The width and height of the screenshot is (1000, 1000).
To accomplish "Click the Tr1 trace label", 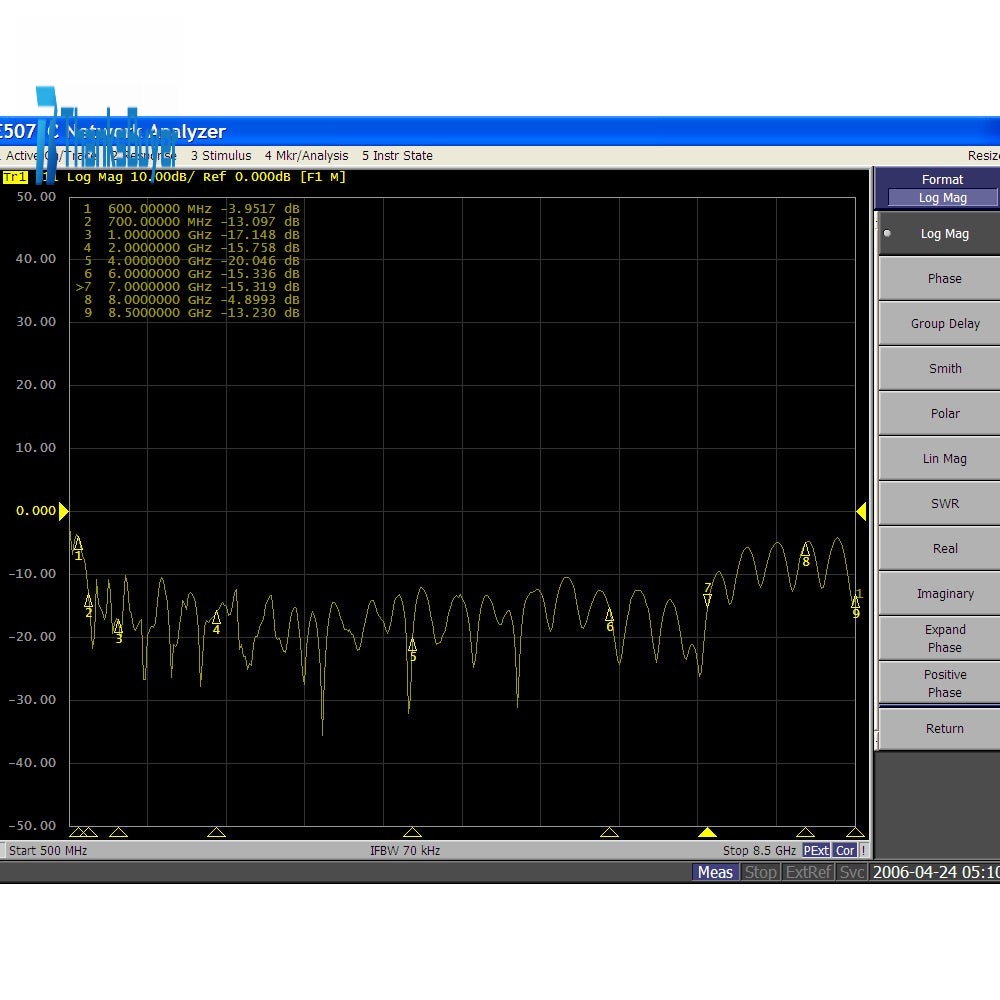I will 15,177.
